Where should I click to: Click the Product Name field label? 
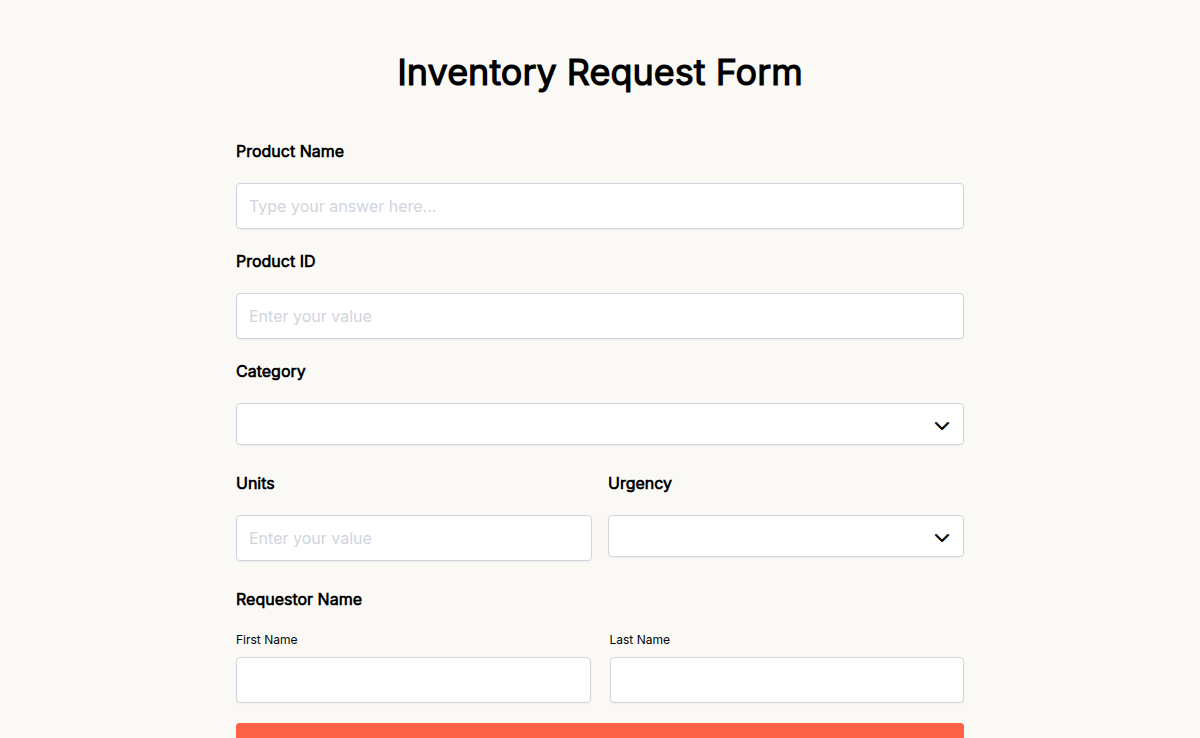[289, 151]
